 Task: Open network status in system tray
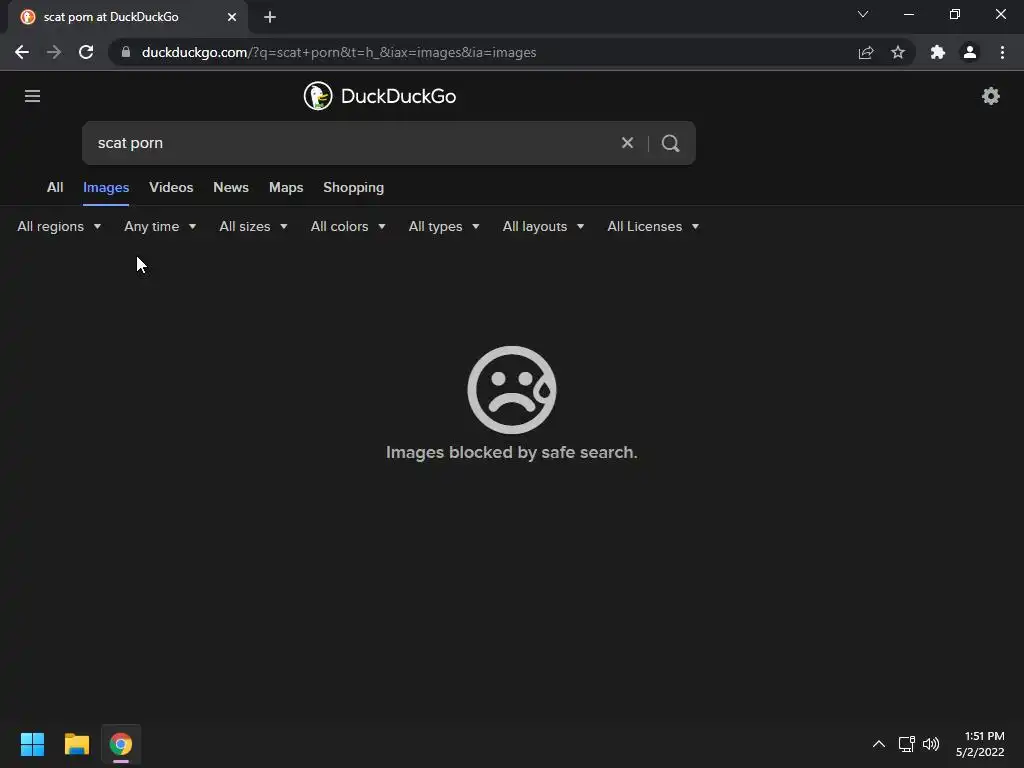pos(906,744)
